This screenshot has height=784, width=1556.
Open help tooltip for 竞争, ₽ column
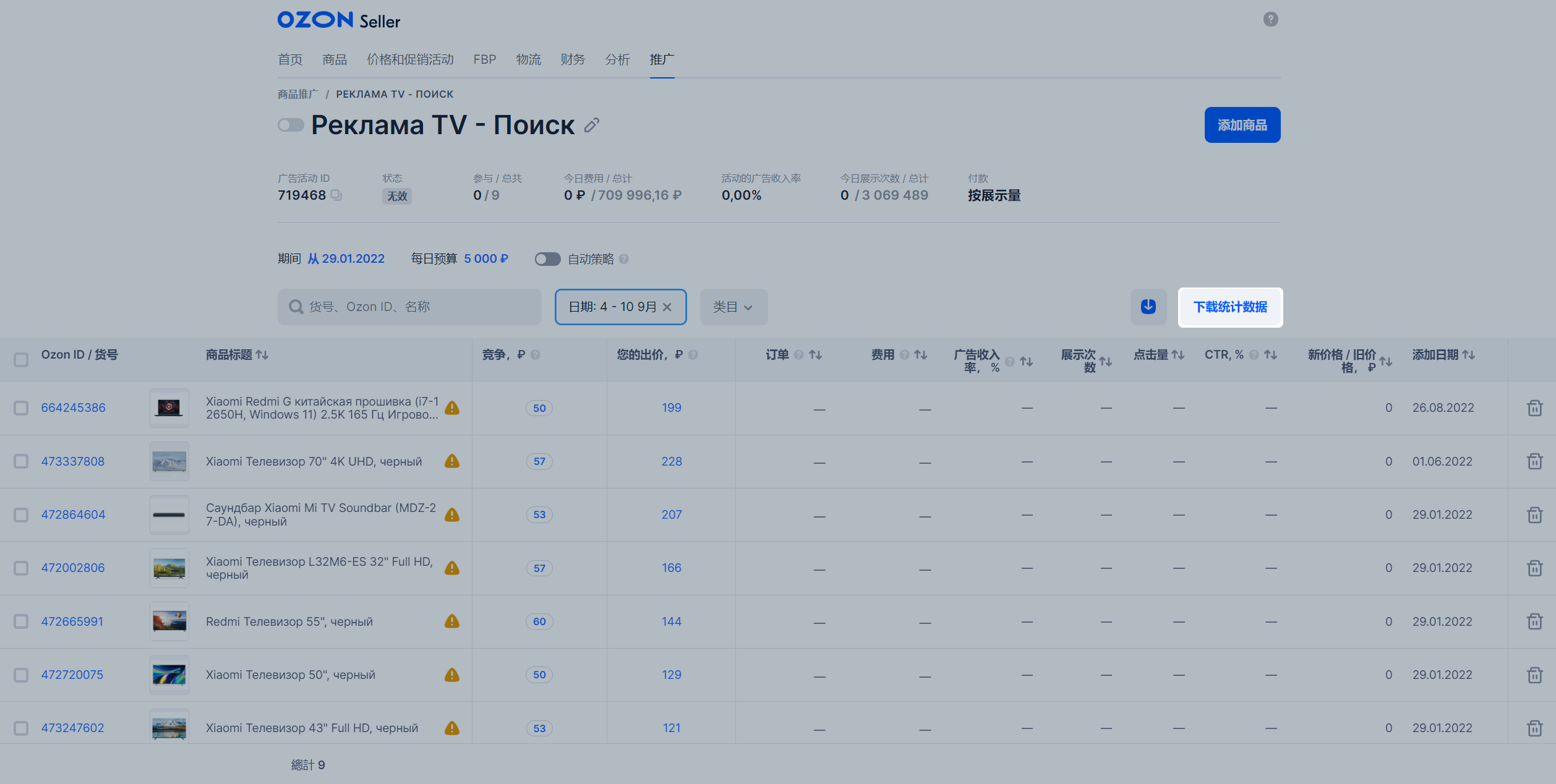point(536,355)
